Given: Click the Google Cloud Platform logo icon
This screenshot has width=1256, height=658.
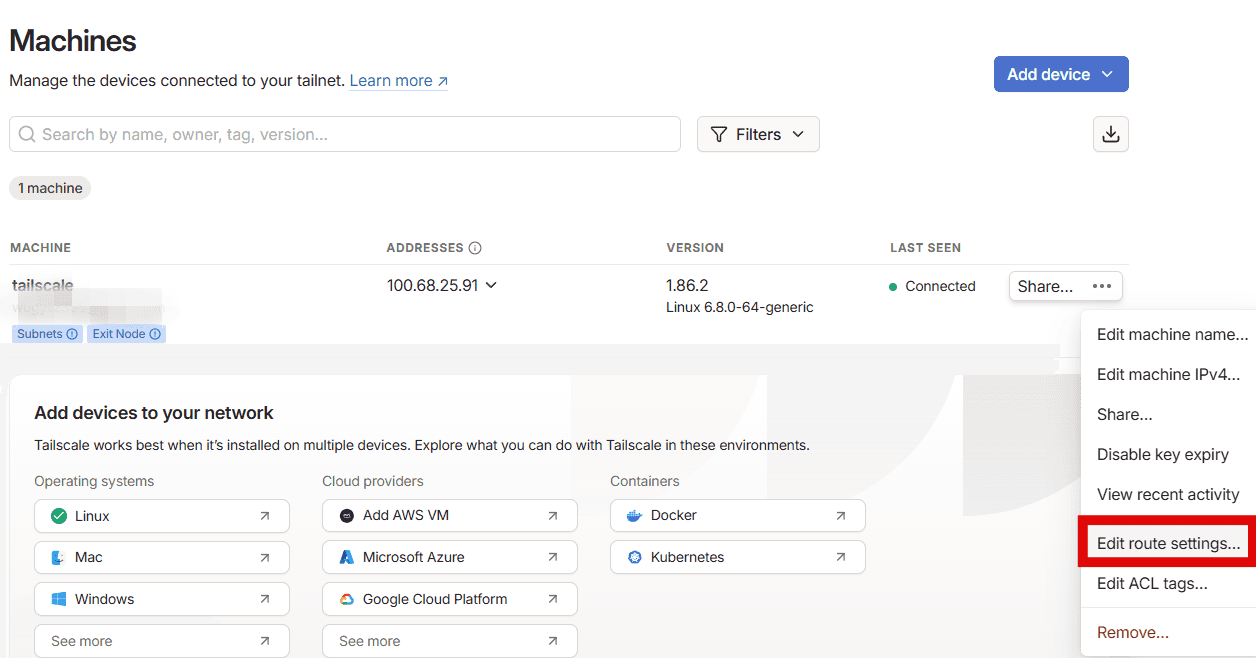Looking at the screenshot, I should [347, 599].
